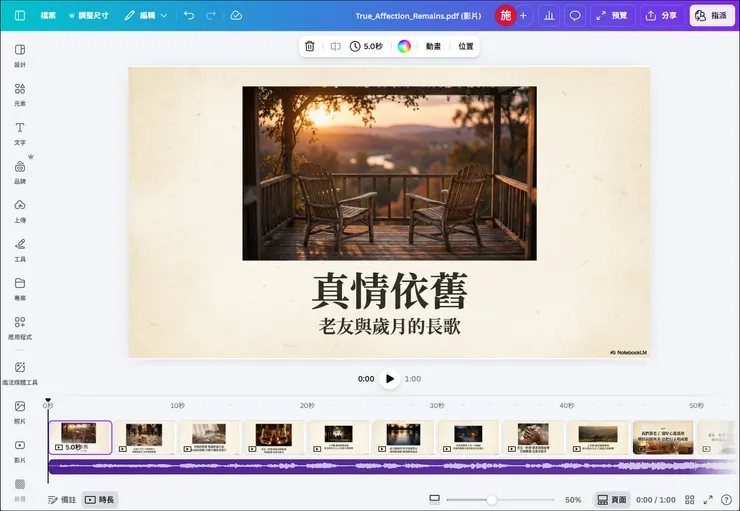Undo the last action
Image resolution: width=740 pixels, height=511 pixels.
[x=189, y=16]
